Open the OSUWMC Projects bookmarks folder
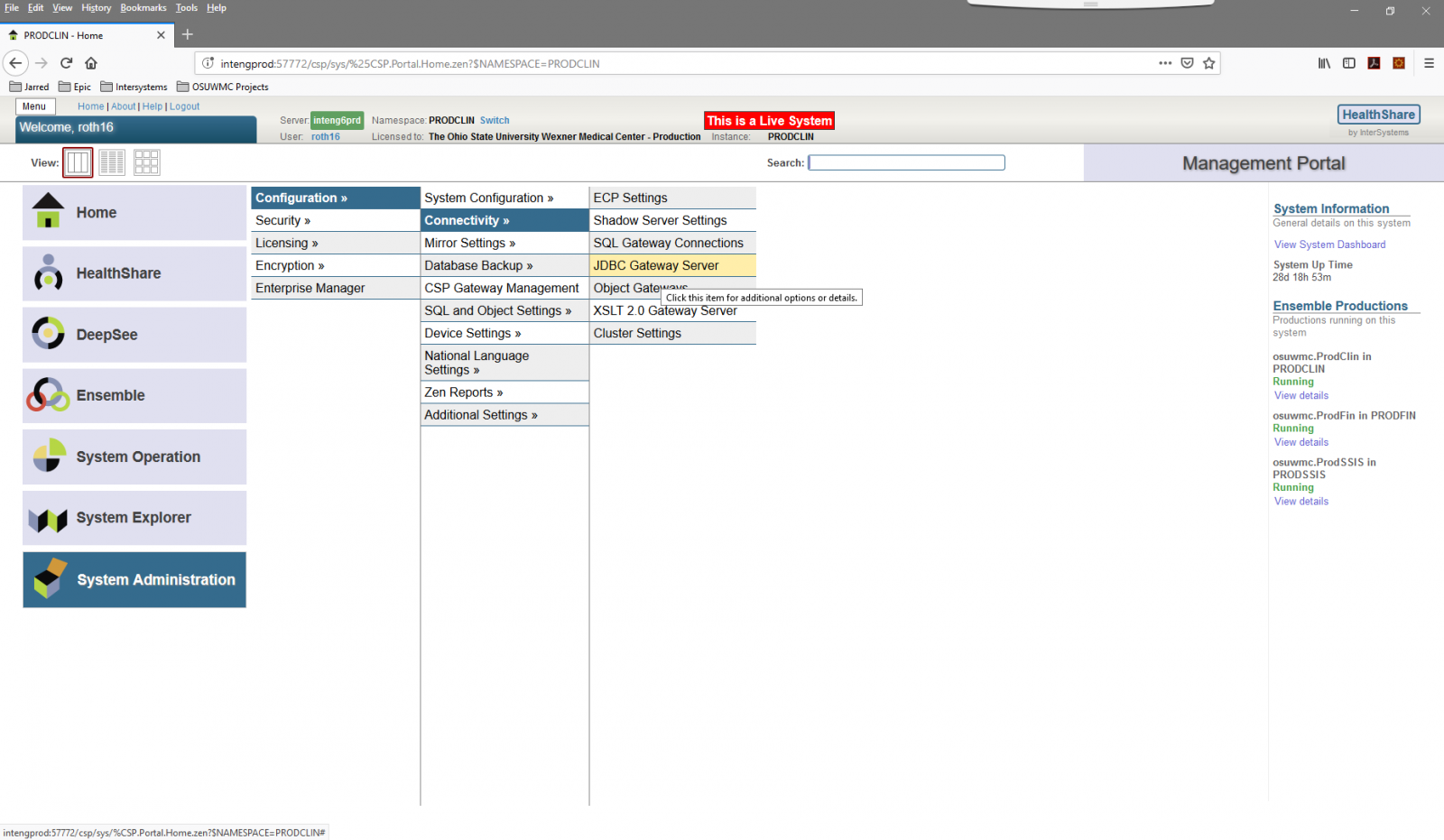Image resolution: width=1444 pixels, height=840 pixels. 223,87
